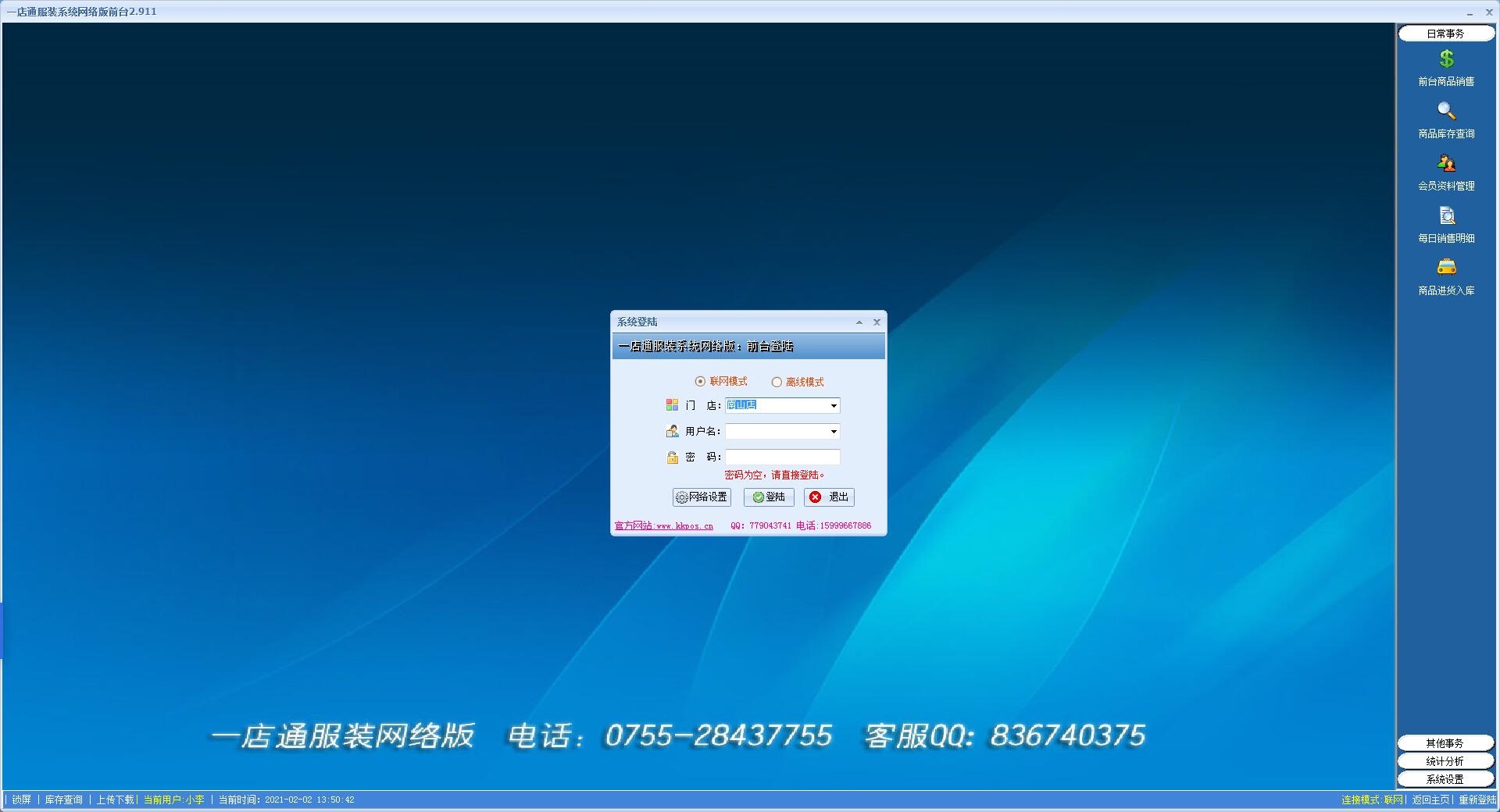
Task: Click 密码为空，请直接登陆 hint text
Action: pos(774,475)
